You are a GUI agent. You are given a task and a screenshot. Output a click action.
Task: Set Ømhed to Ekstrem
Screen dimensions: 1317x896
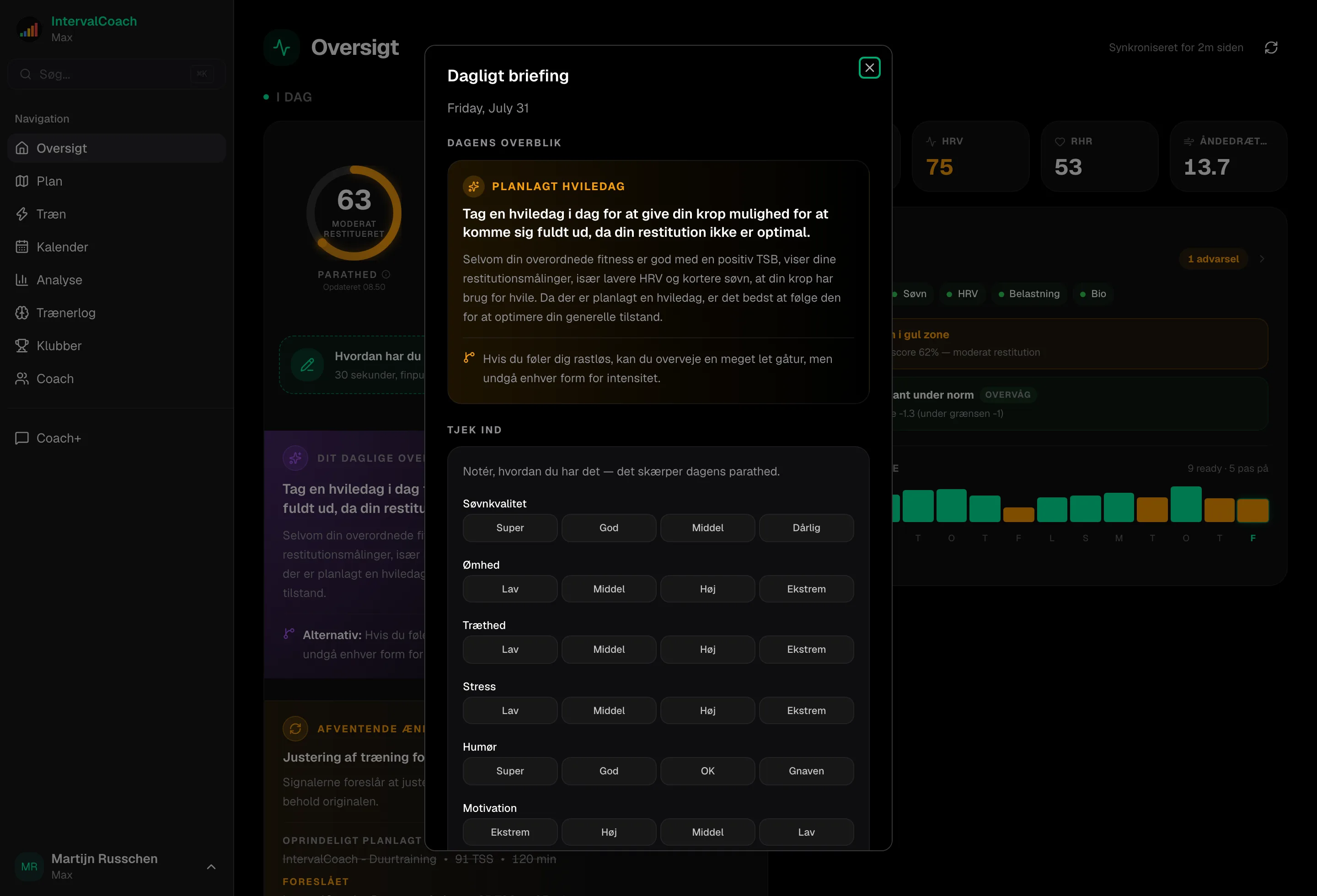[x=806, y=589]
